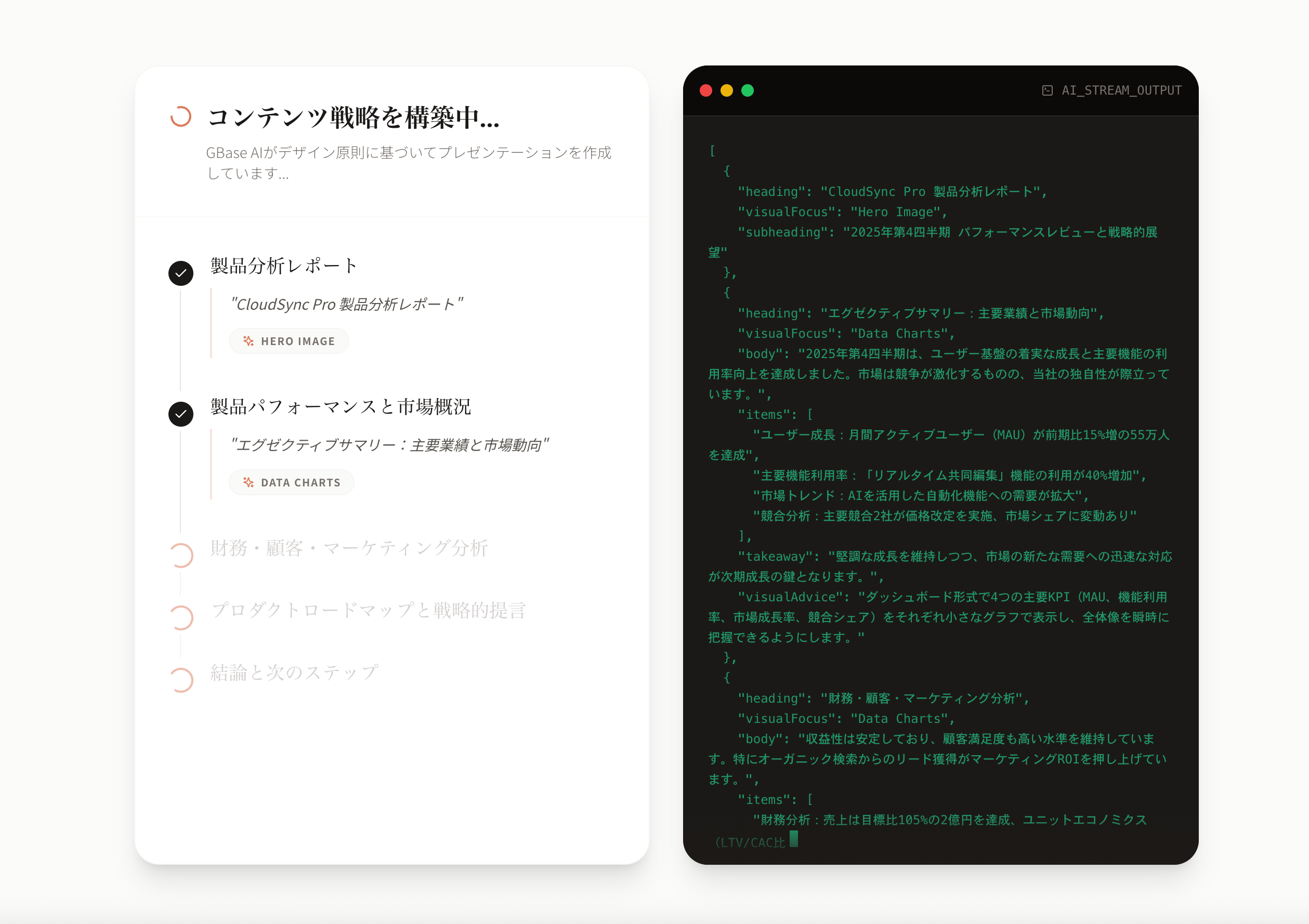Click the sparkle icon on the HERO IMAGE badge

[249, 341]
